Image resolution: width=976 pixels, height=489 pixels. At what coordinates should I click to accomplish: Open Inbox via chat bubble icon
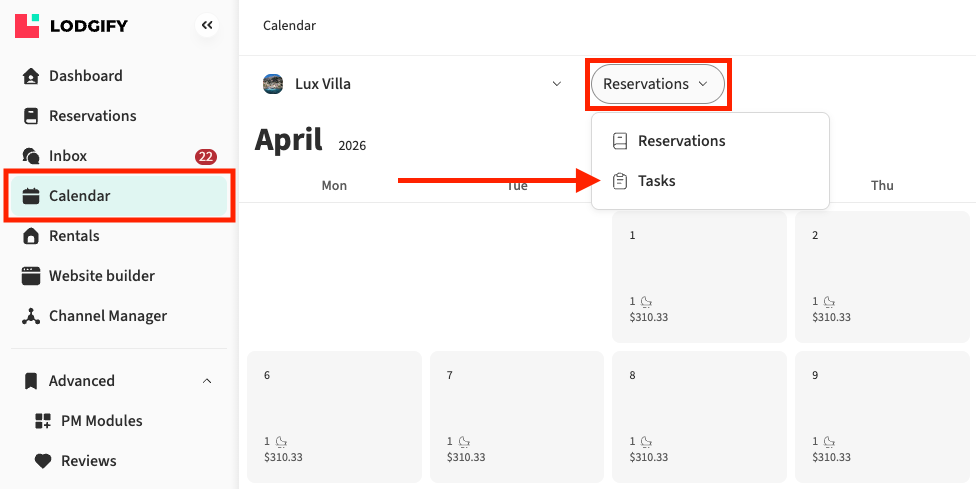[31, 156]
